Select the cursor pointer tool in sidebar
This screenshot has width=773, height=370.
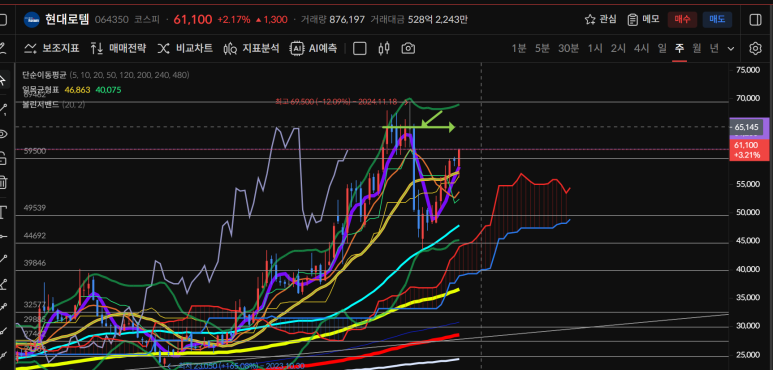point(3,80)
